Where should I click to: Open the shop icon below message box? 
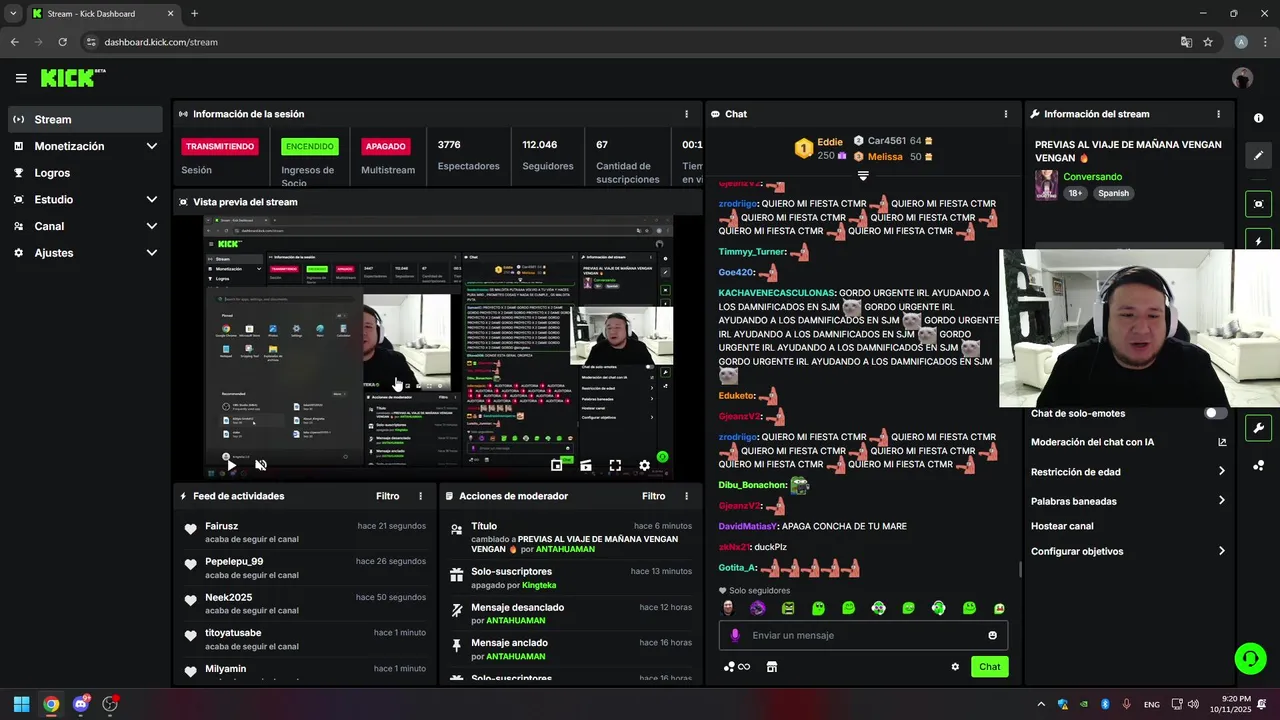(x=772, y=667)
